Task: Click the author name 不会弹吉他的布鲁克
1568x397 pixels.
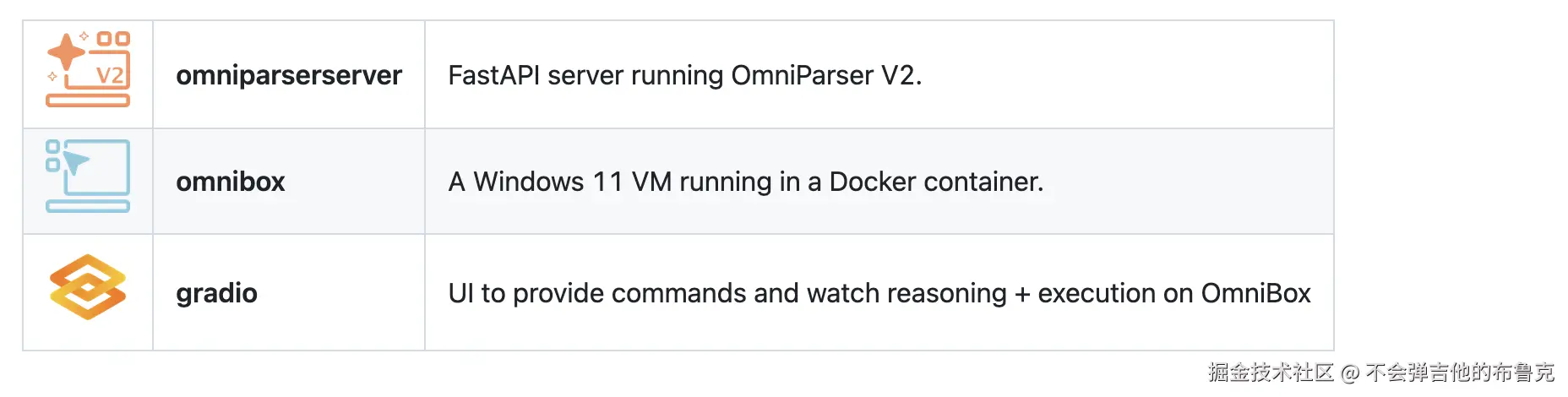Action: [x=1460, y=373]
